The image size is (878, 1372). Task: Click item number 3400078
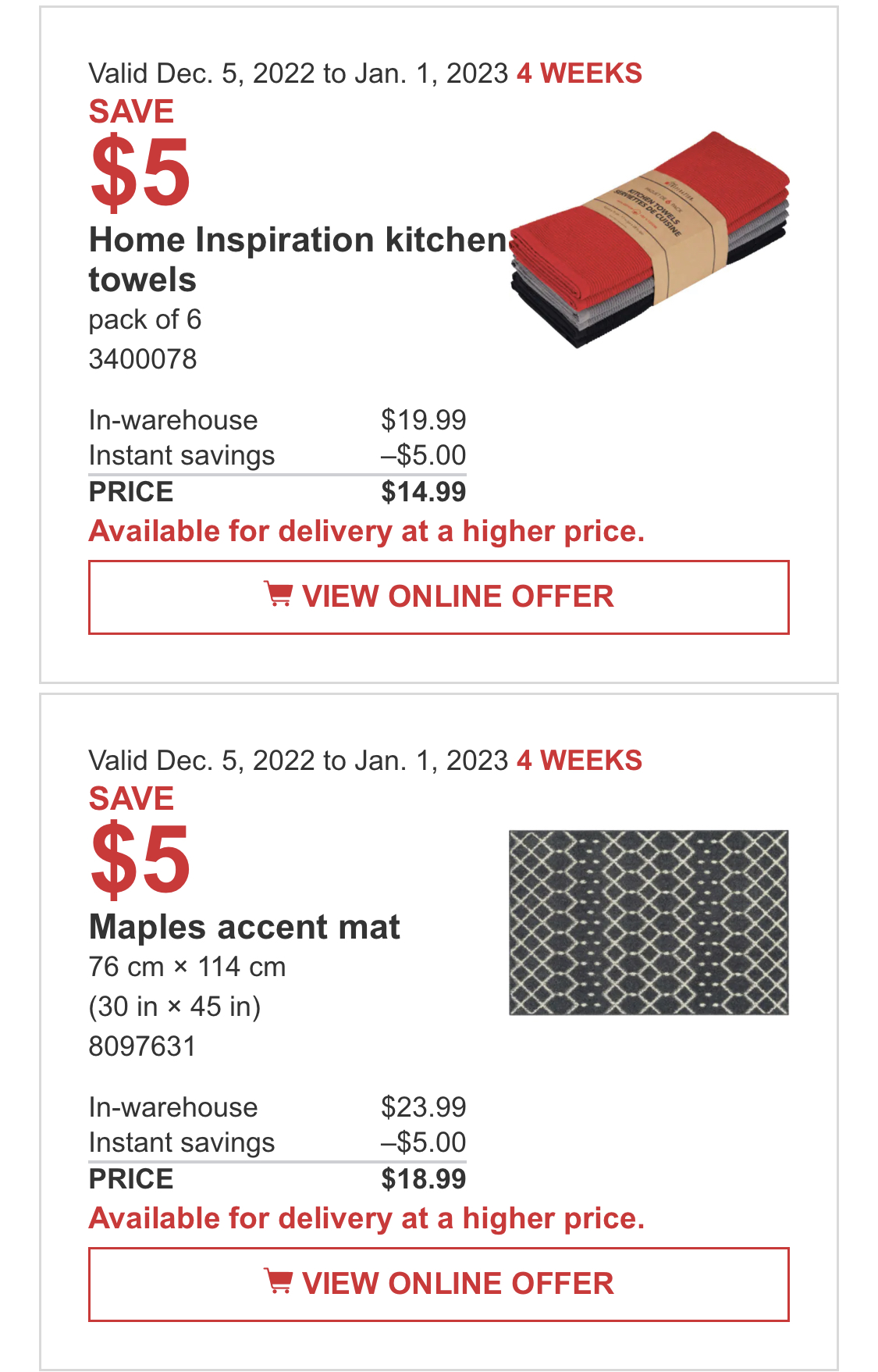coord(143,359)
